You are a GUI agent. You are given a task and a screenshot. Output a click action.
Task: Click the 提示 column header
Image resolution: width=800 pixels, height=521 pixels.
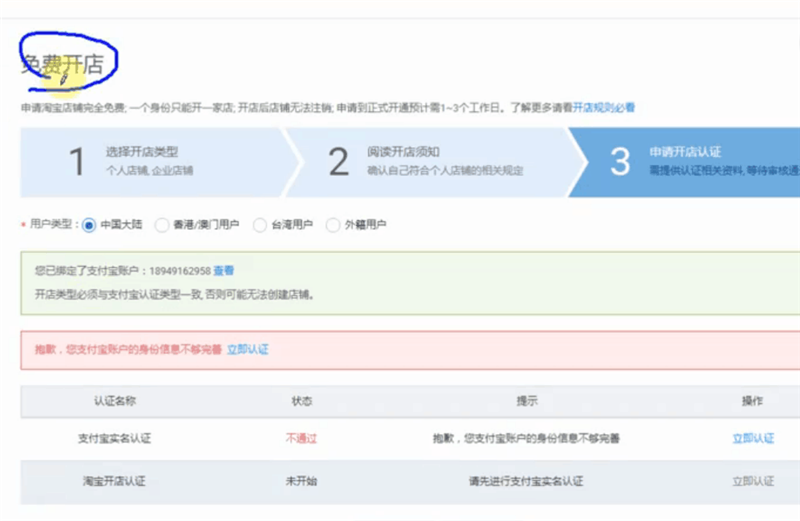click(527, 401)
